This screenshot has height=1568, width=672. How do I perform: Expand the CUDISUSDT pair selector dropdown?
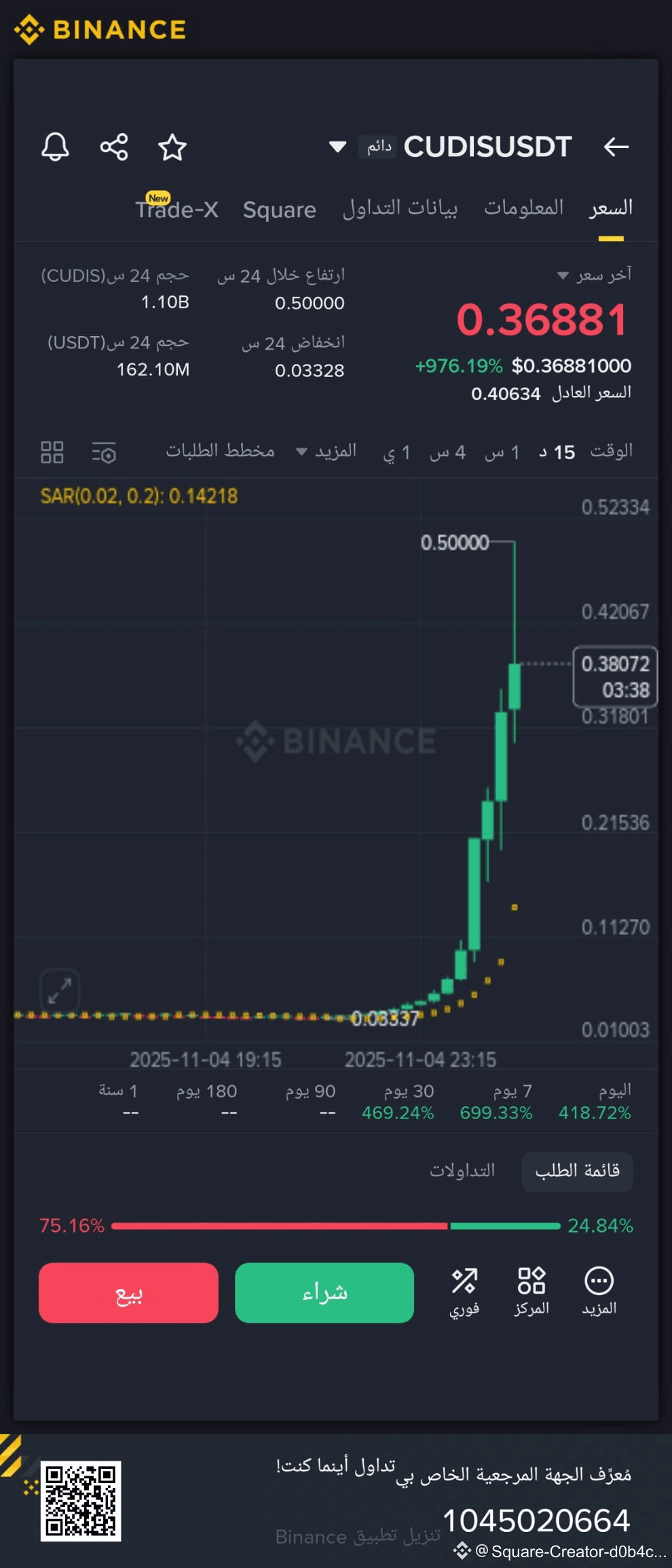[x=337, y=147]
